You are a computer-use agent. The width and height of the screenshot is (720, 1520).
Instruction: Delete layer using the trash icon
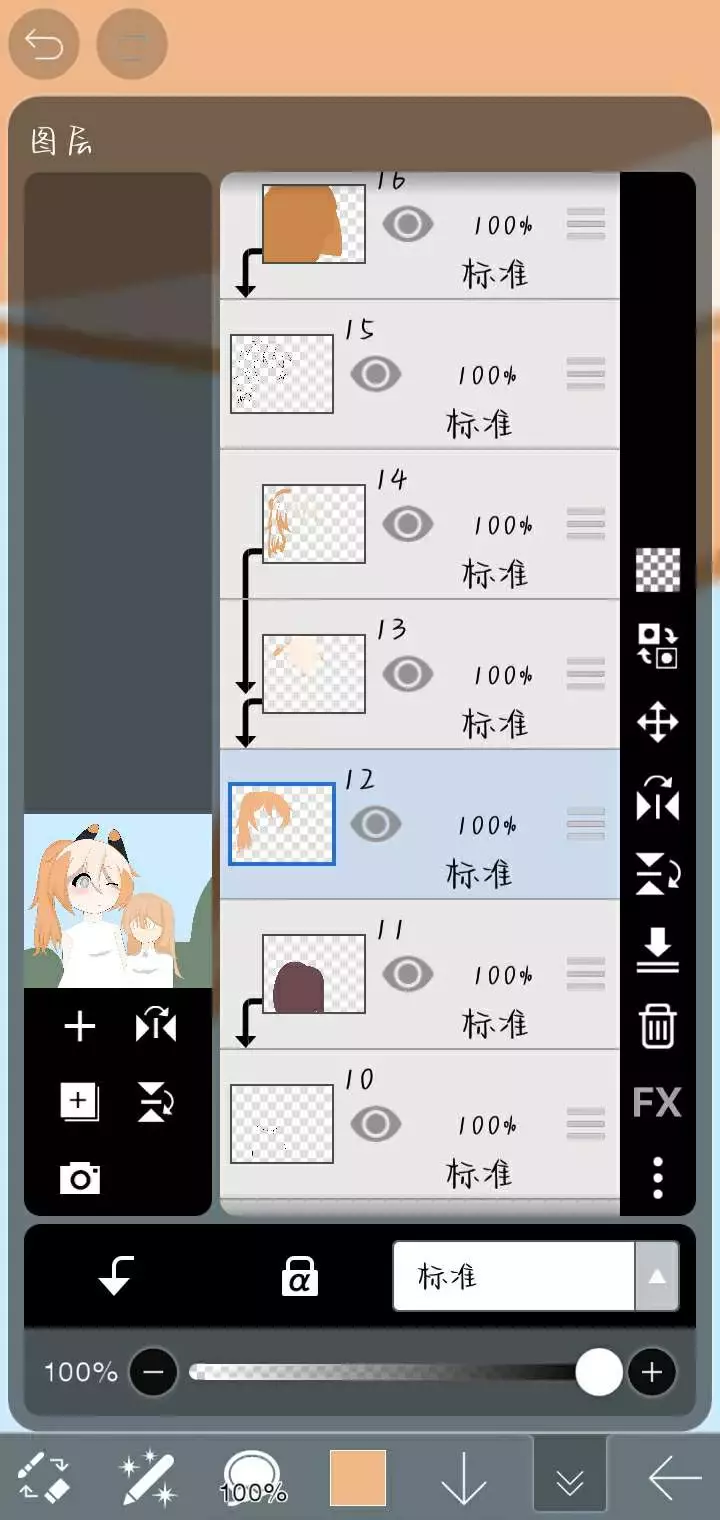tap(657, 1026)
